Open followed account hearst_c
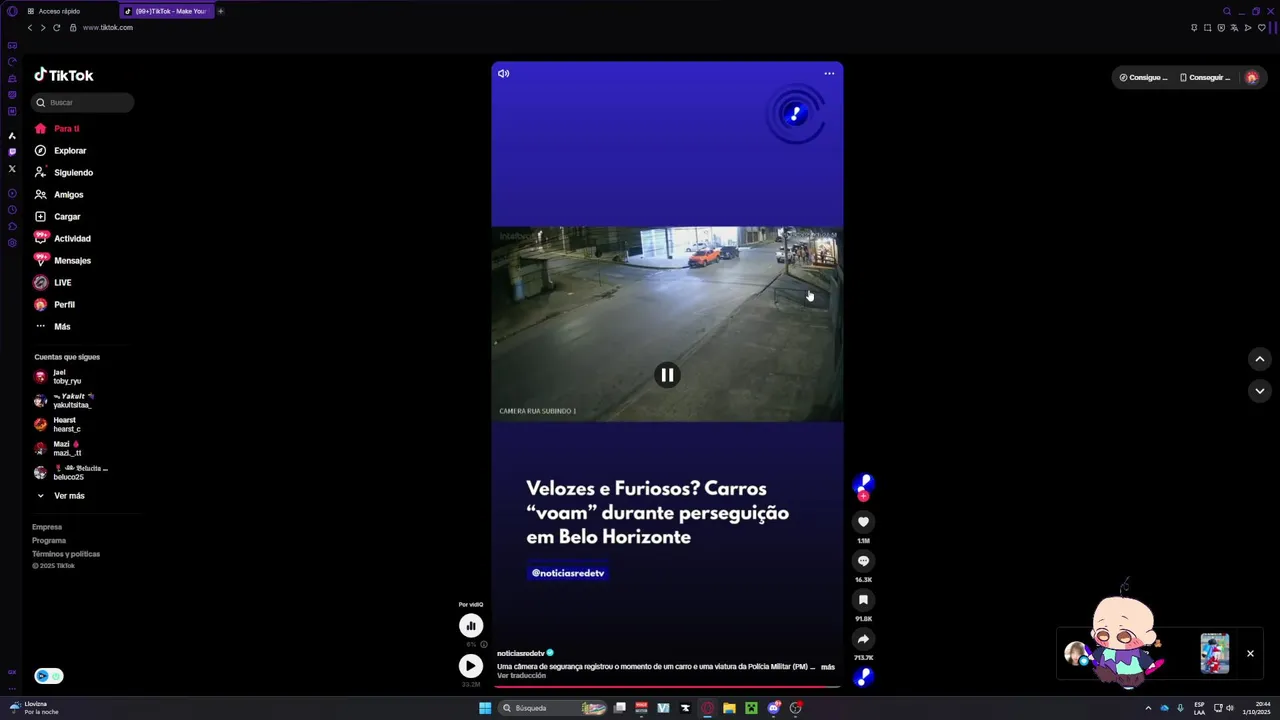1280x720 pixels. [x=58, y=424]
